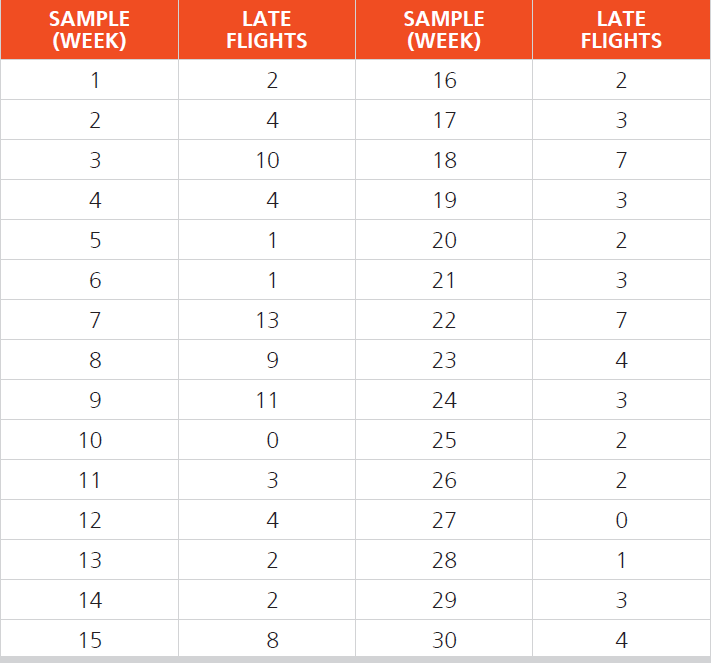This screenshot has width=712, height=663.
Task: Click week 25 cell
Action: click(444, 440)
